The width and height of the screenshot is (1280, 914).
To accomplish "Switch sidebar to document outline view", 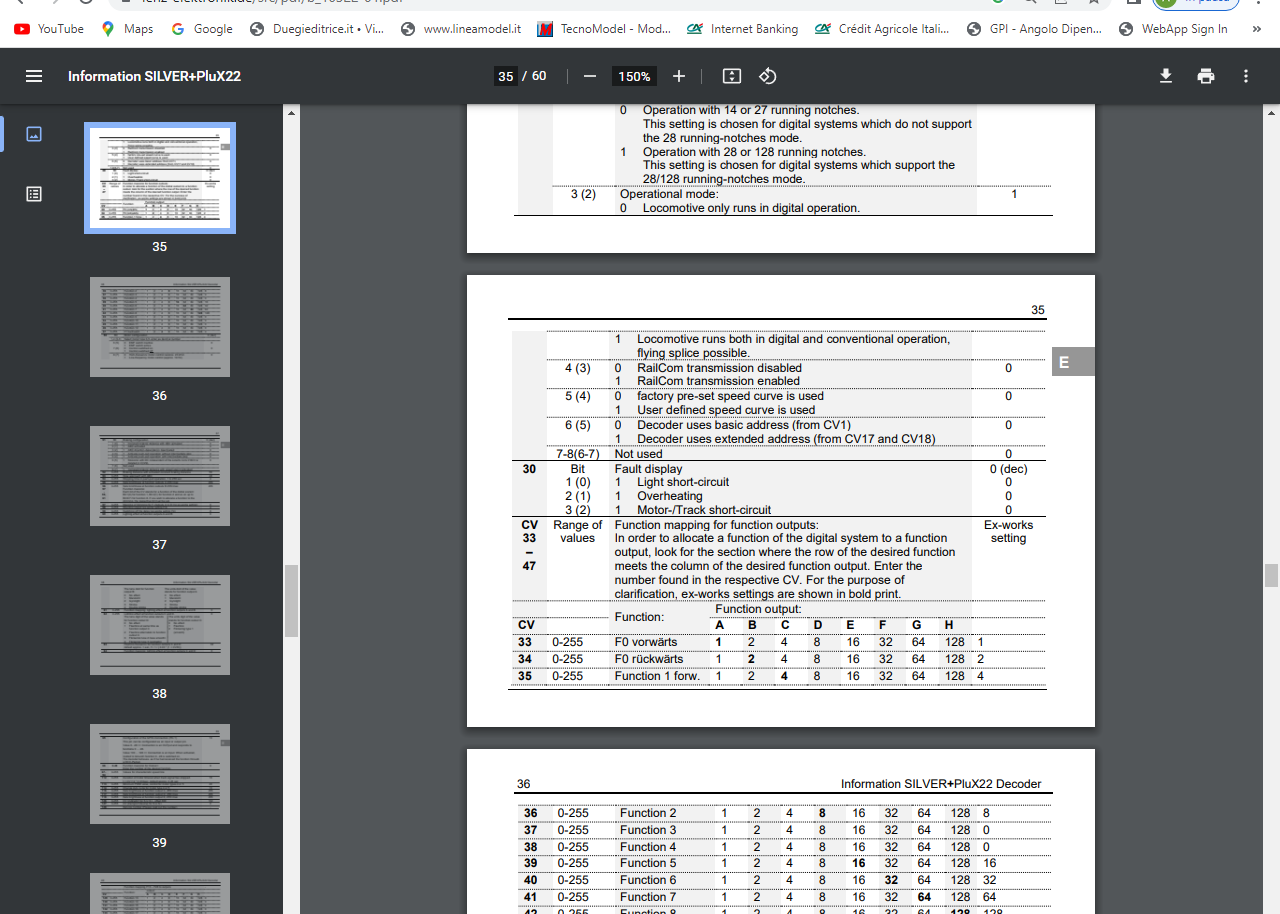I will [x=34, y=194].
